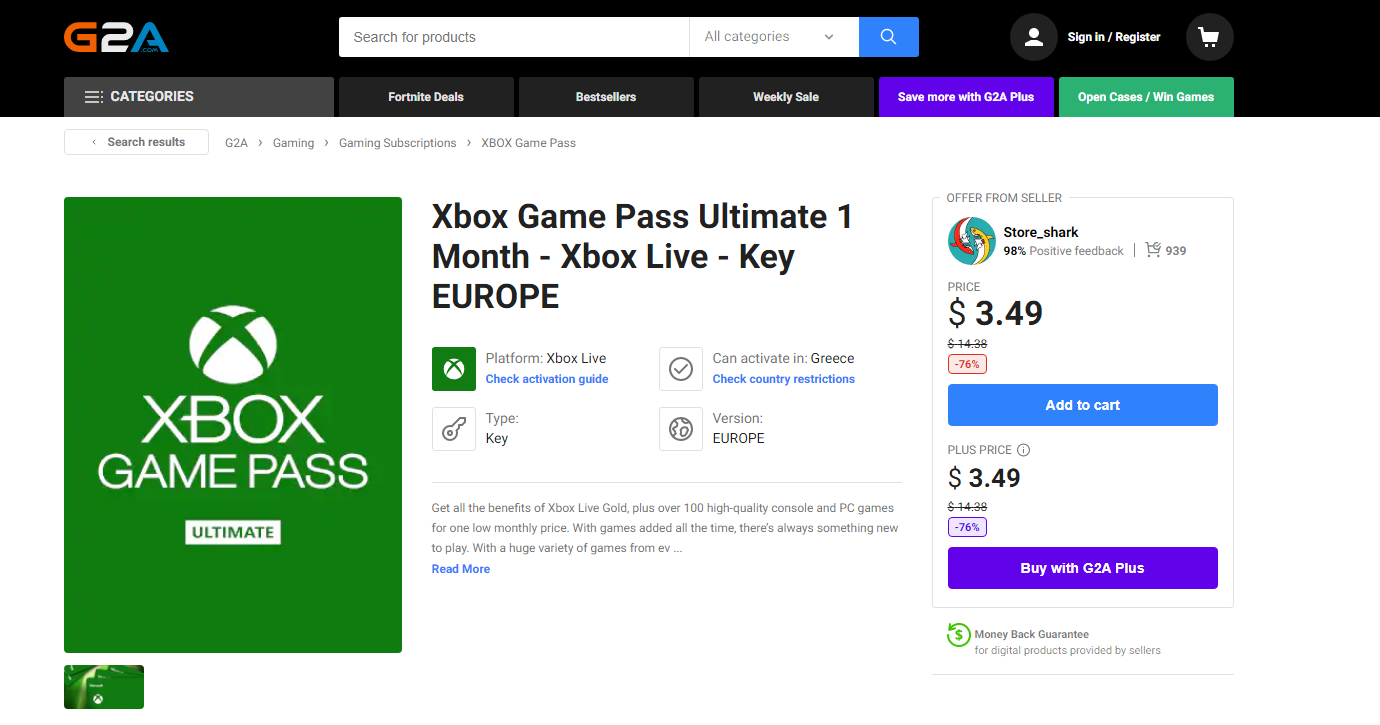The image size is (1380, 725).
Task: Click Store_shark seller name
Action: coord(1041,232)
